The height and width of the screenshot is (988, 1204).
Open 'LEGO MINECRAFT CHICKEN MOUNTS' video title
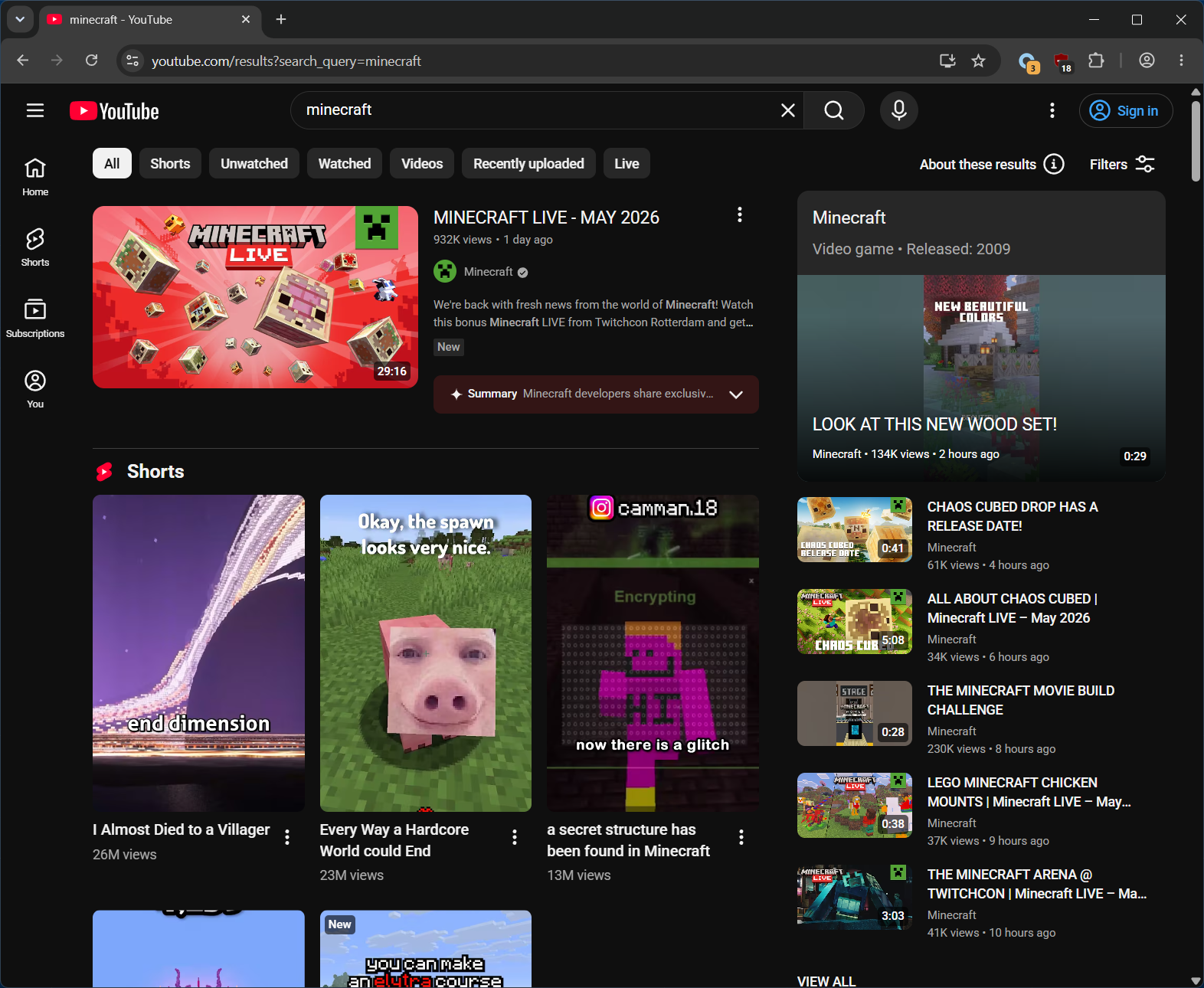coord(1029,792)
